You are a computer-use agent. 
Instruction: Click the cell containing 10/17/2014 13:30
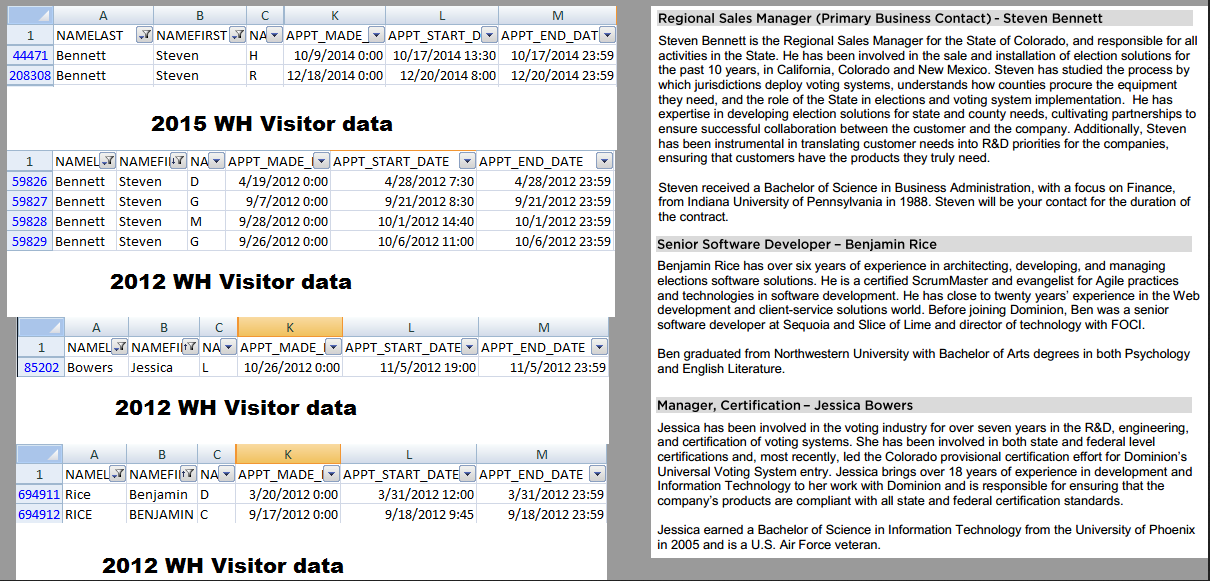tap(442, 55)
